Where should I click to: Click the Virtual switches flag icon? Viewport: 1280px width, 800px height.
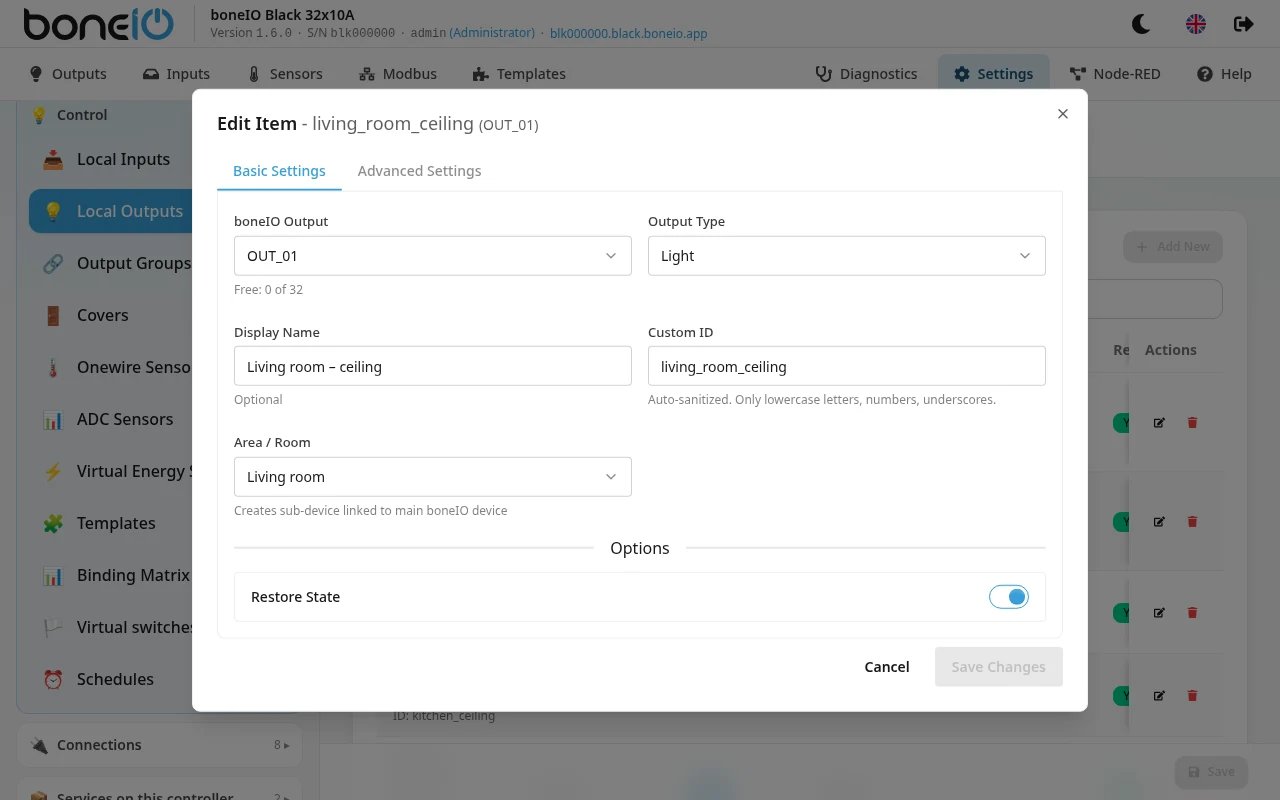(53, 627)
